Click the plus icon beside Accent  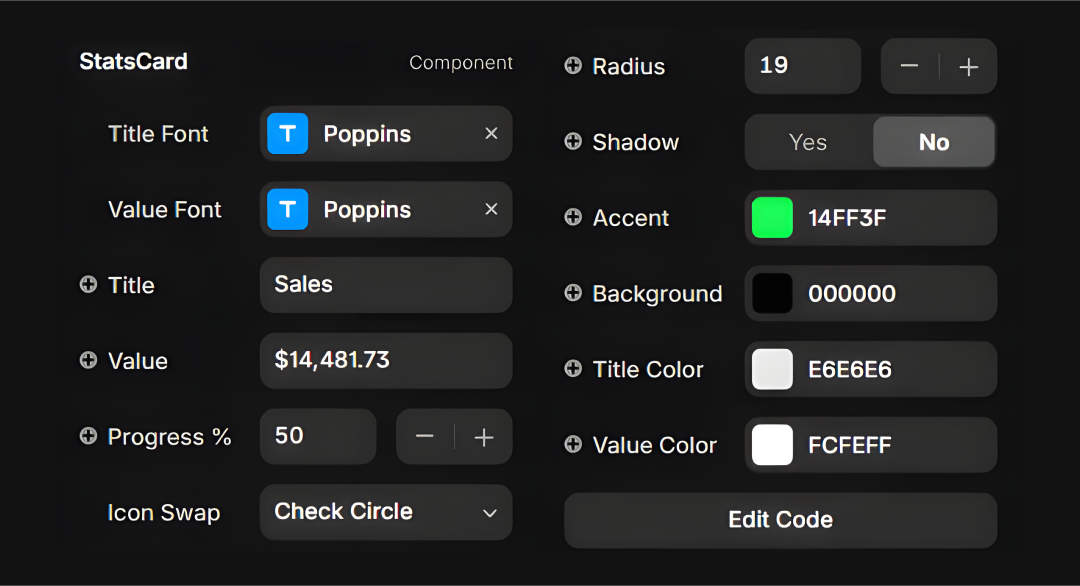(x=573, y=218)
